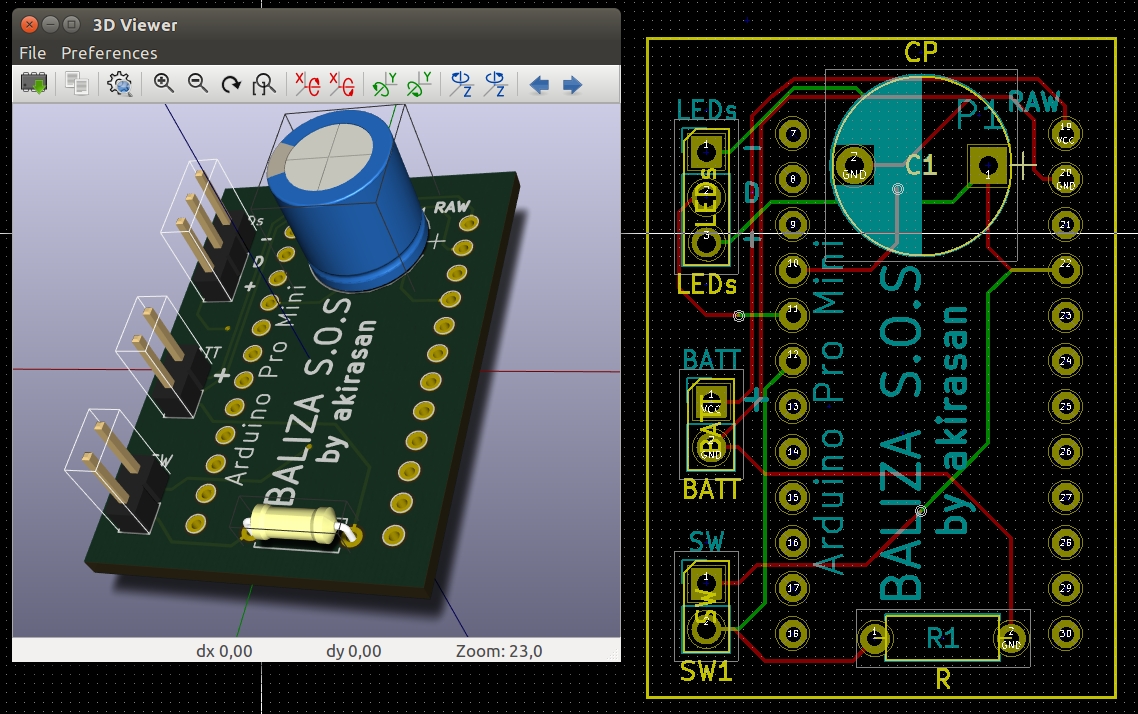
Task: Click the CP value label above the capacitor
Action: 921,52
